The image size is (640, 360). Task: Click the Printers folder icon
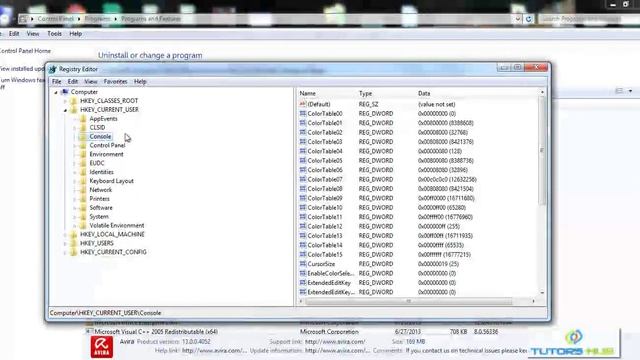click(83, 199)
